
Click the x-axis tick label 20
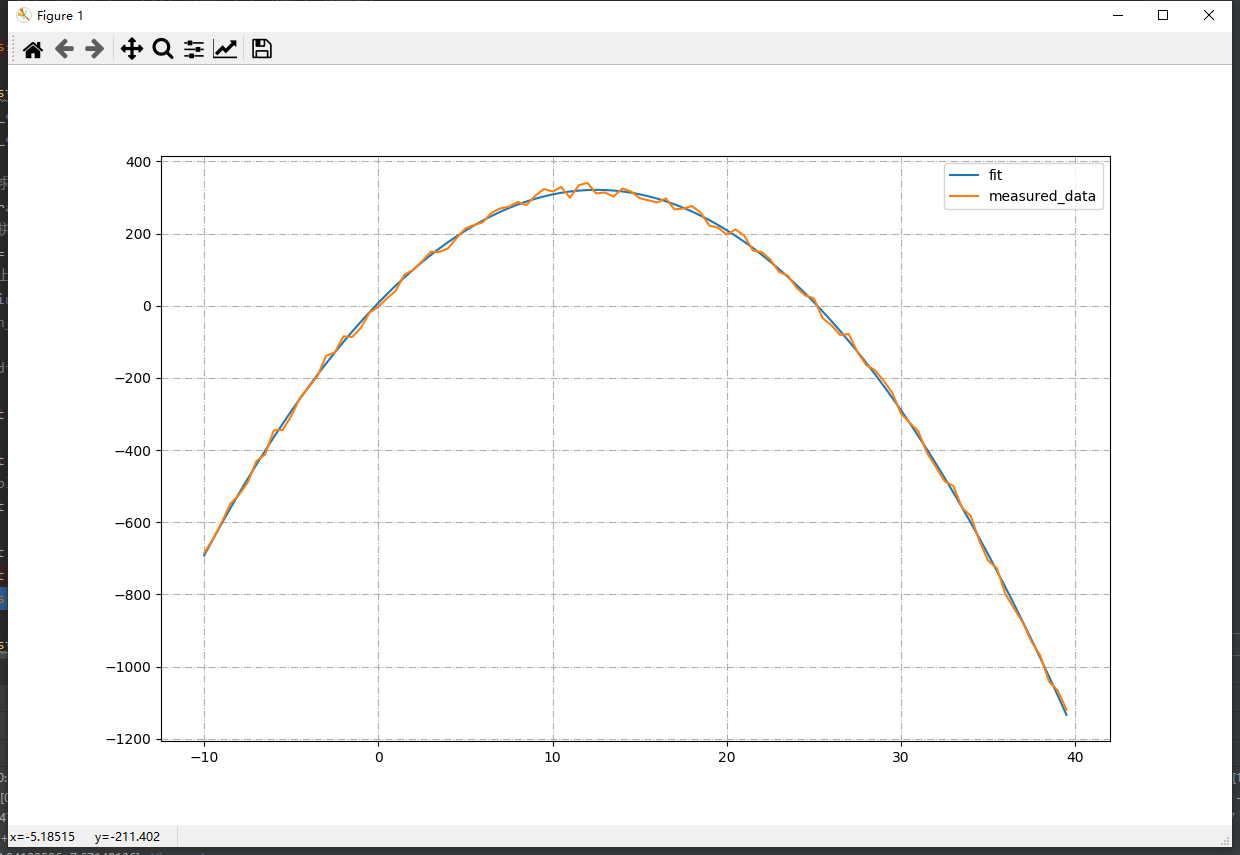(x=727, y=758)
